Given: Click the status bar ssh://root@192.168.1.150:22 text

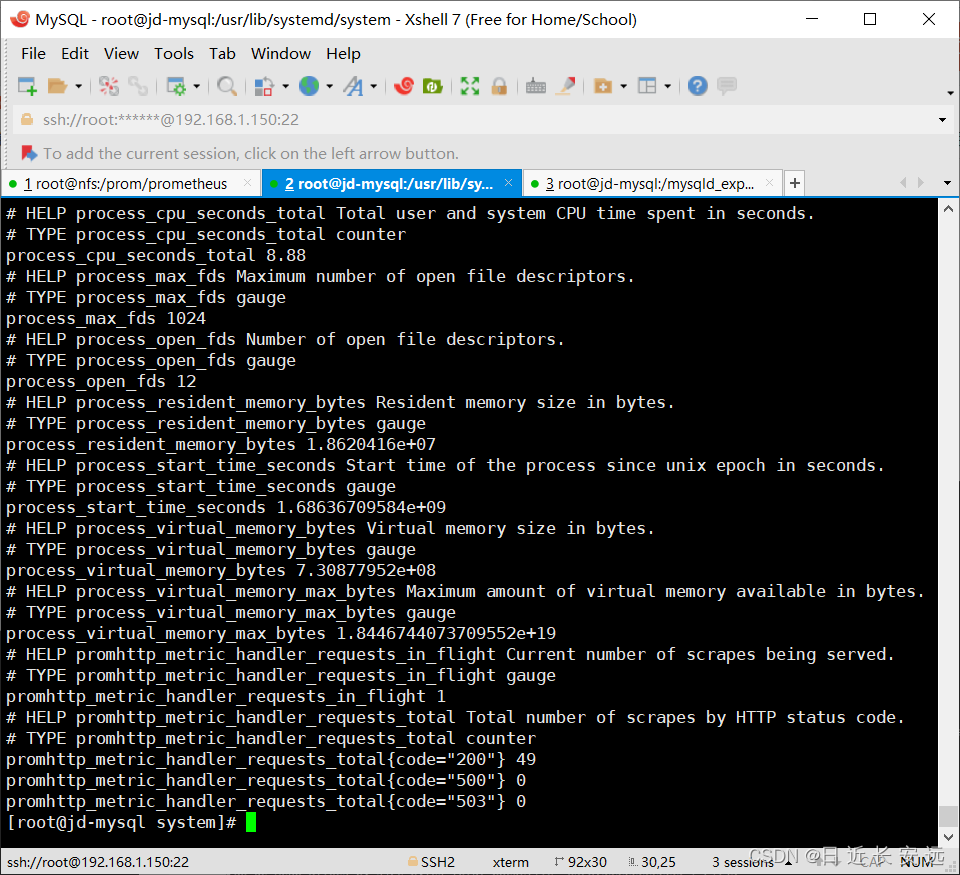Looking at the screenshot, I should [98, 862].
